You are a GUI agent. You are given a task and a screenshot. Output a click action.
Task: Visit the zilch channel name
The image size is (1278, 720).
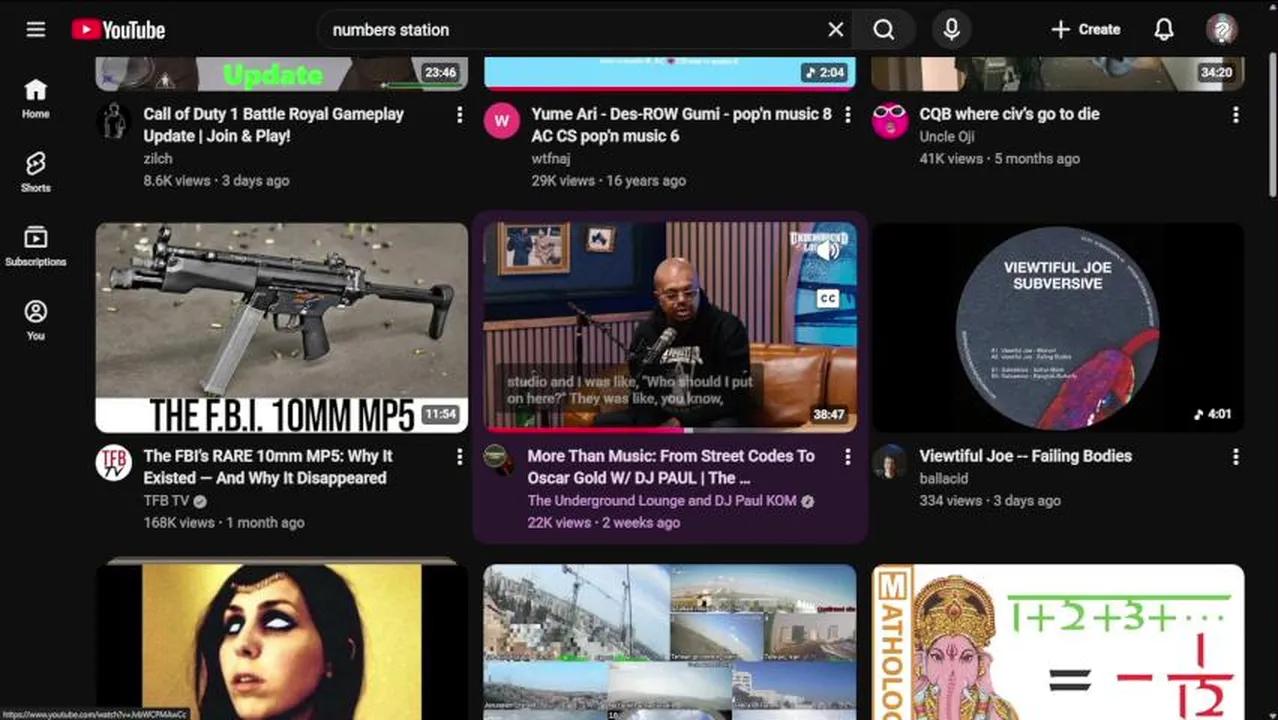tap(158, 158)
